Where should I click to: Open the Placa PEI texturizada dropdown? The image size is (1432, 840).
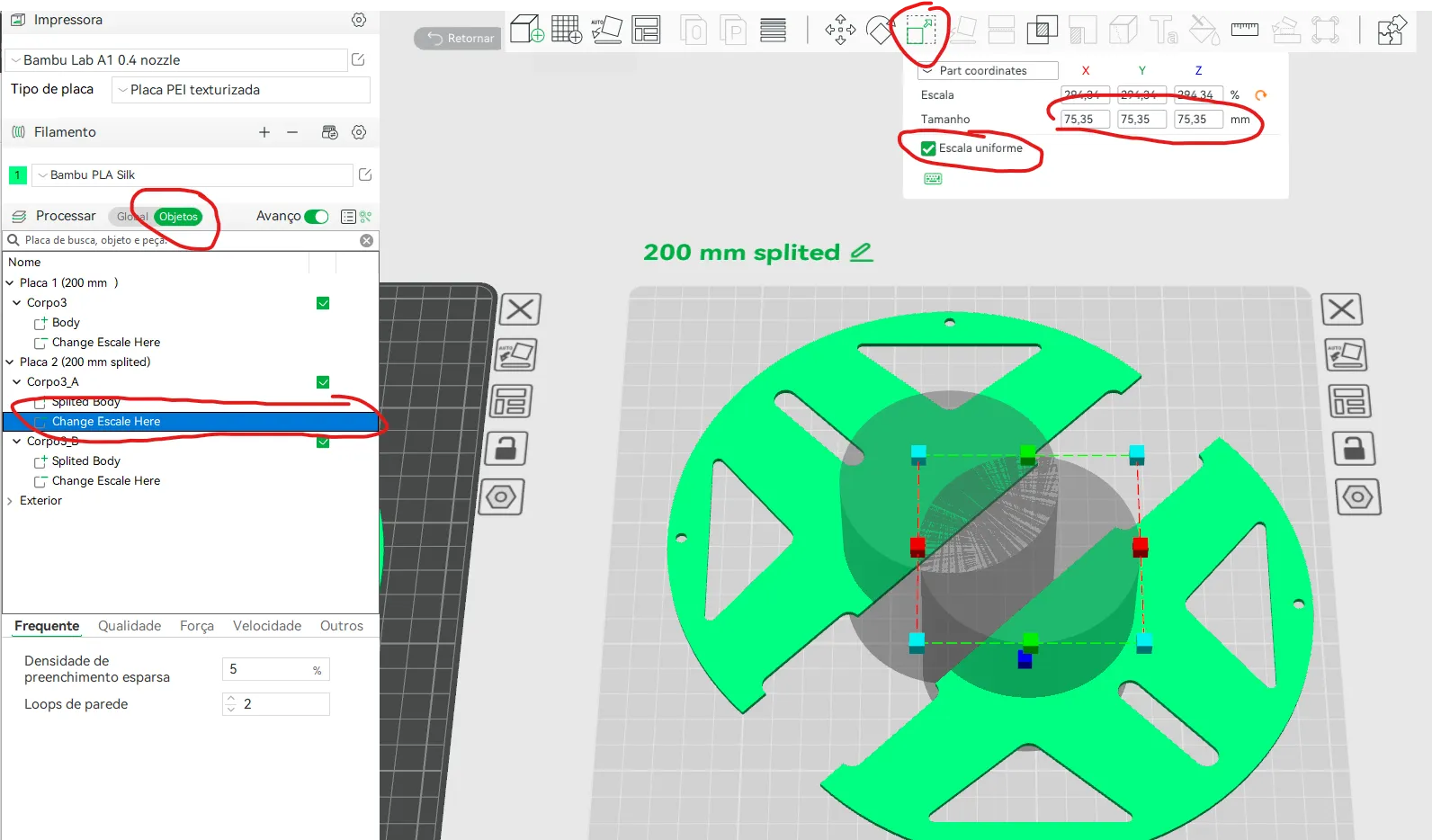click(241, 90)
